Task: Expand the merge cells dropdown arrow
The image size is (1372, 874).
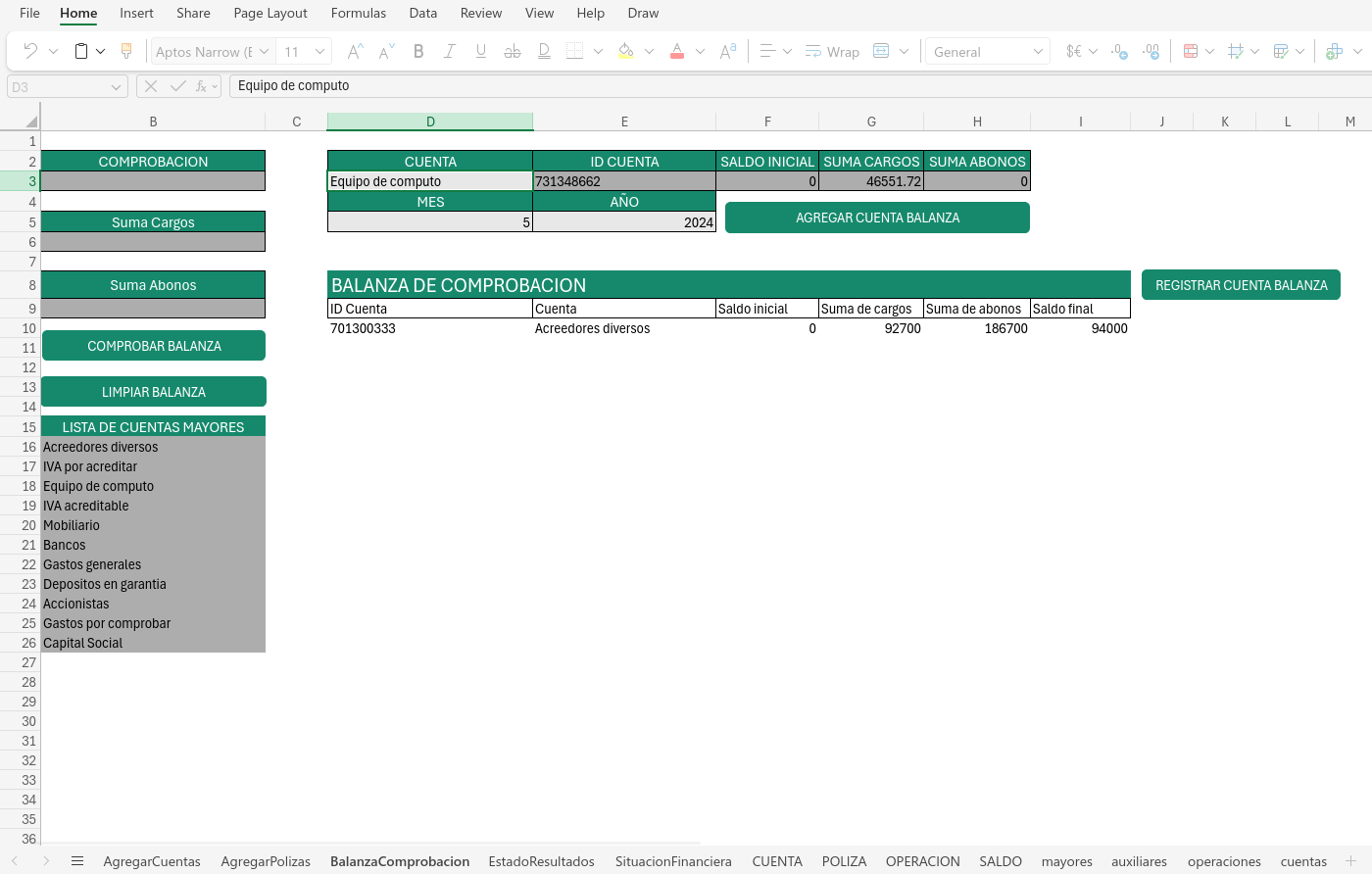Action: [904, 51]
